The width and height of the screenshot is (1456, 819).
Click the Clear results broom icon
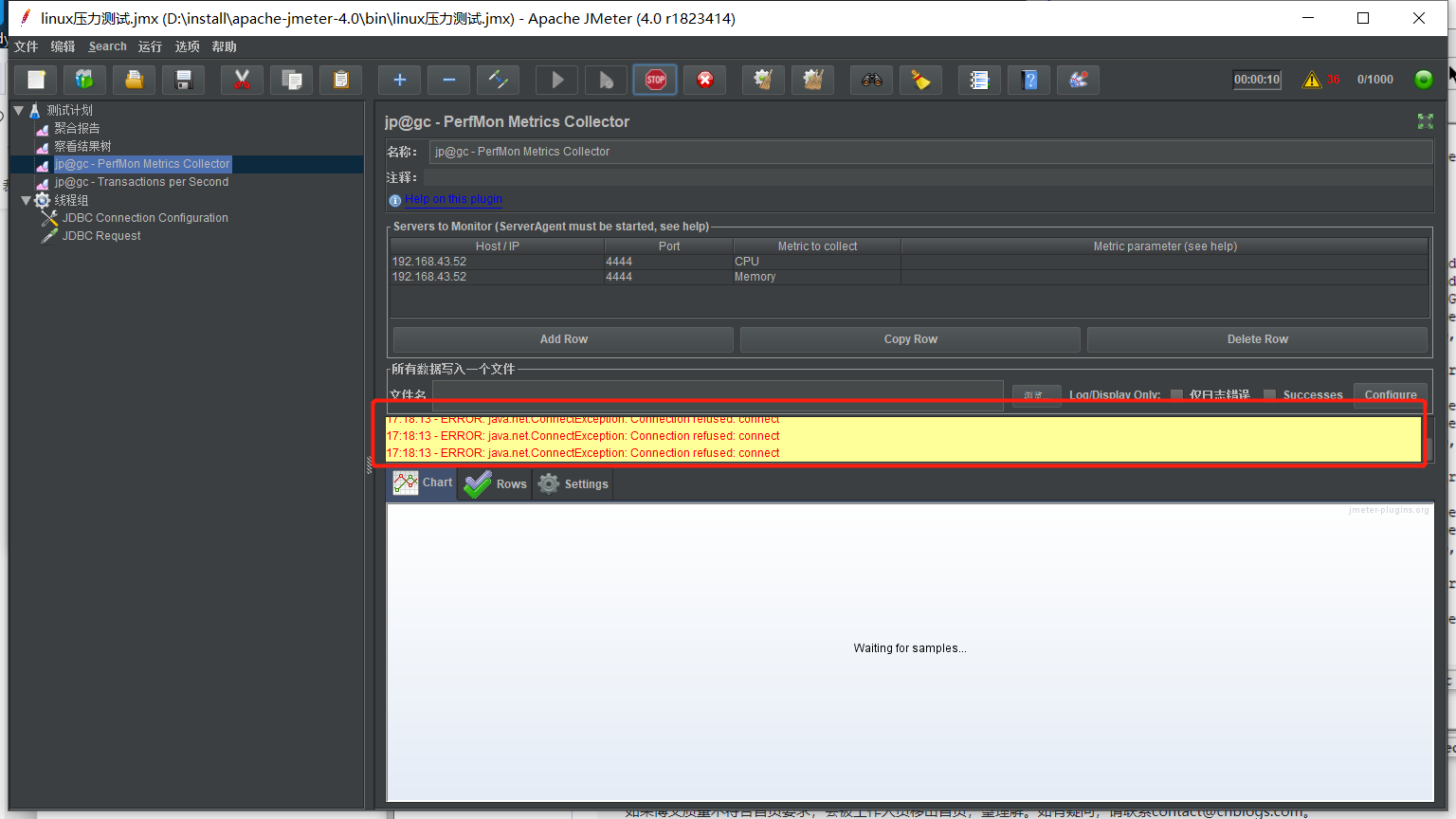point(764,80)
